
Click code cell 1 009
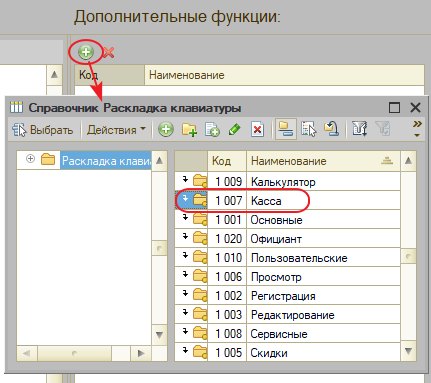click(x=228, y=182)
